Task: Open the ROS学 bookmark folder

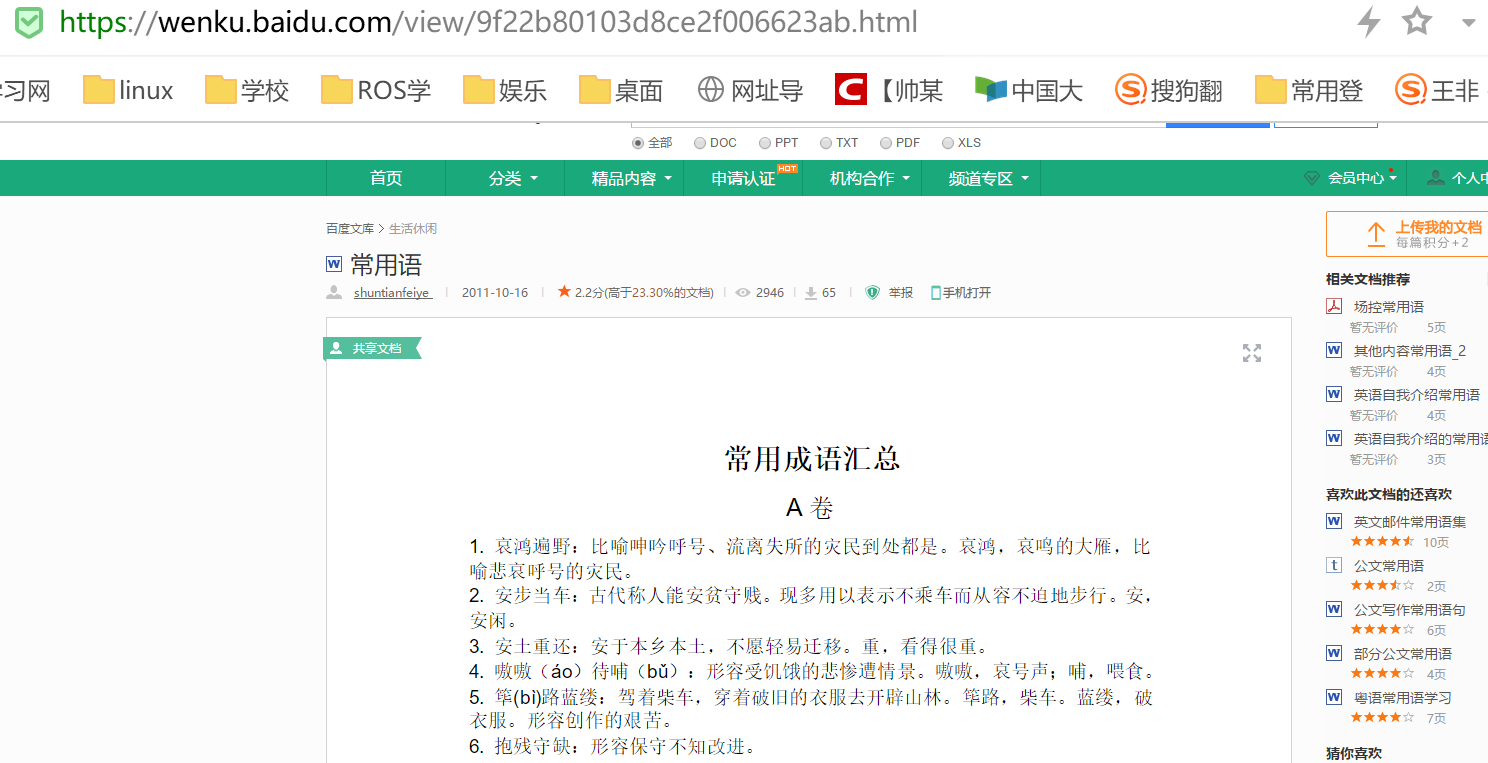Action: point(376,90)
